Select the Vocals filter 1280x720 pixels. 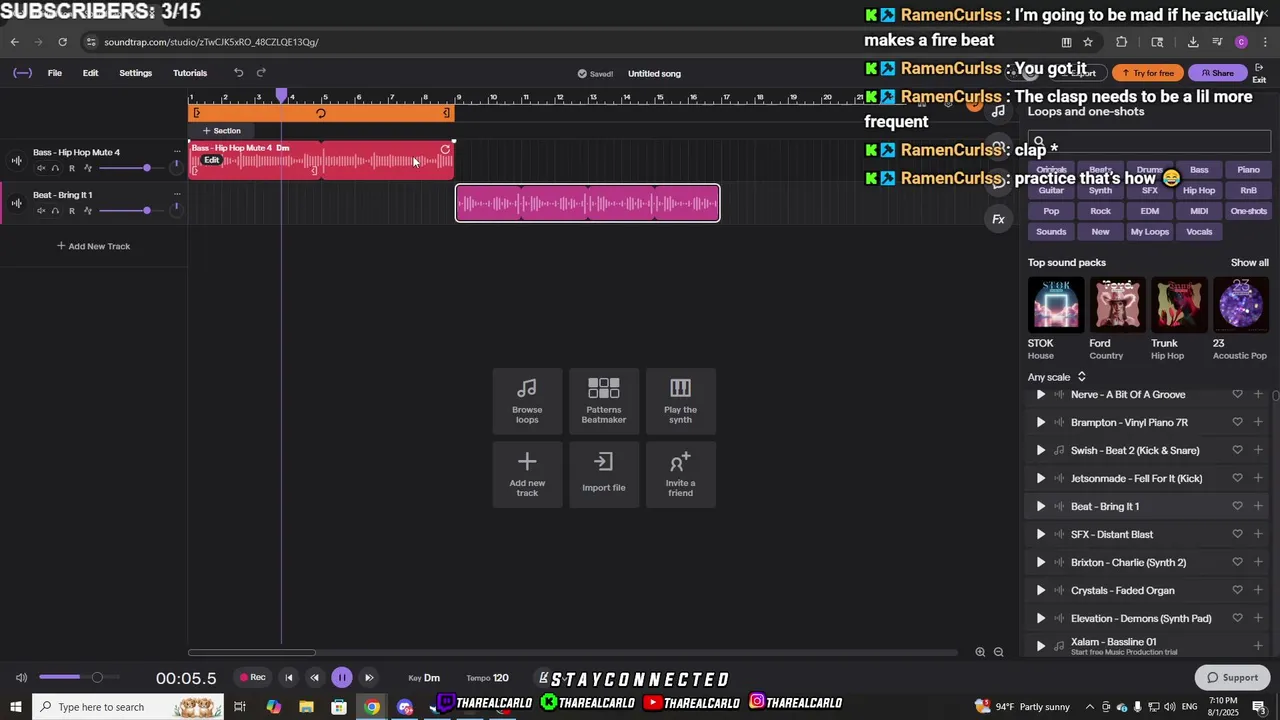point(1199,232)
